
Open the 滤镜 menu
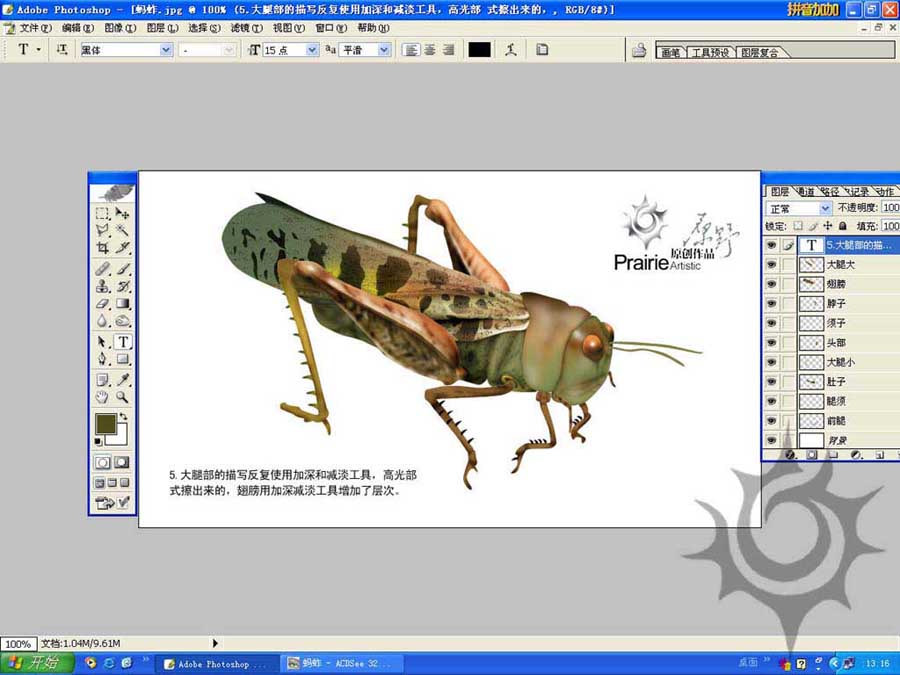coord(246,28)
